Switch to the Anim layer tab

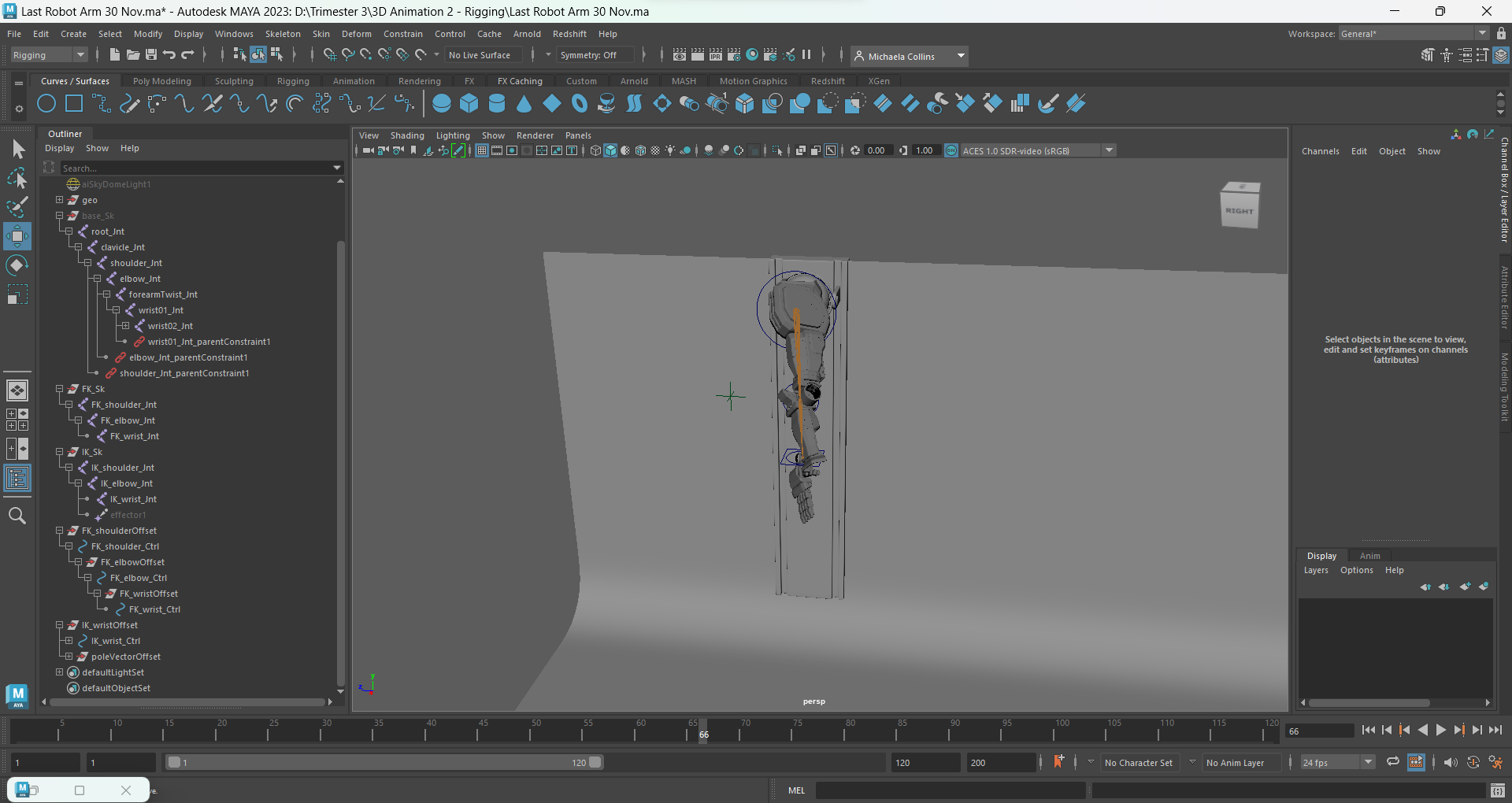coord(1370,556)
